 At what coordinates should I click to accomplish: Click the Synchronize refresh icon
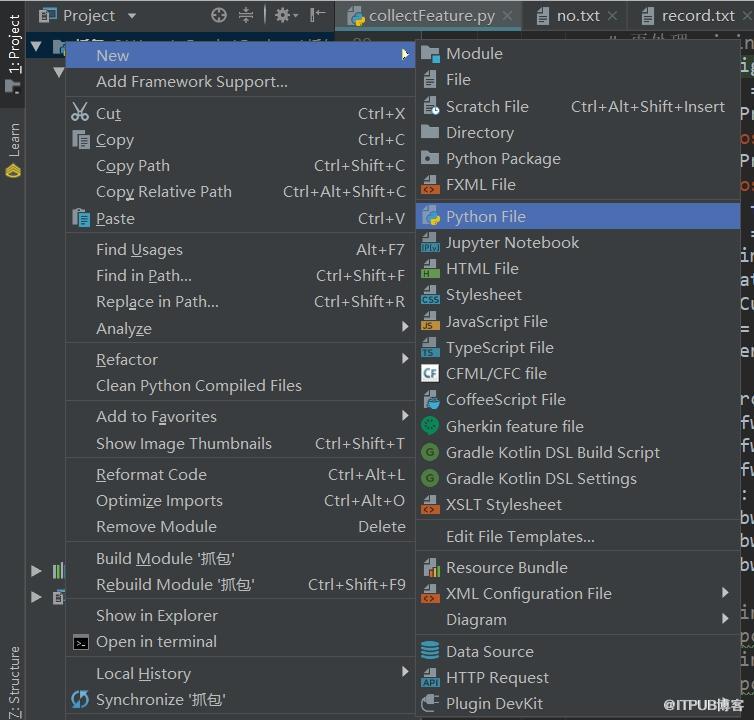[80, 699]
